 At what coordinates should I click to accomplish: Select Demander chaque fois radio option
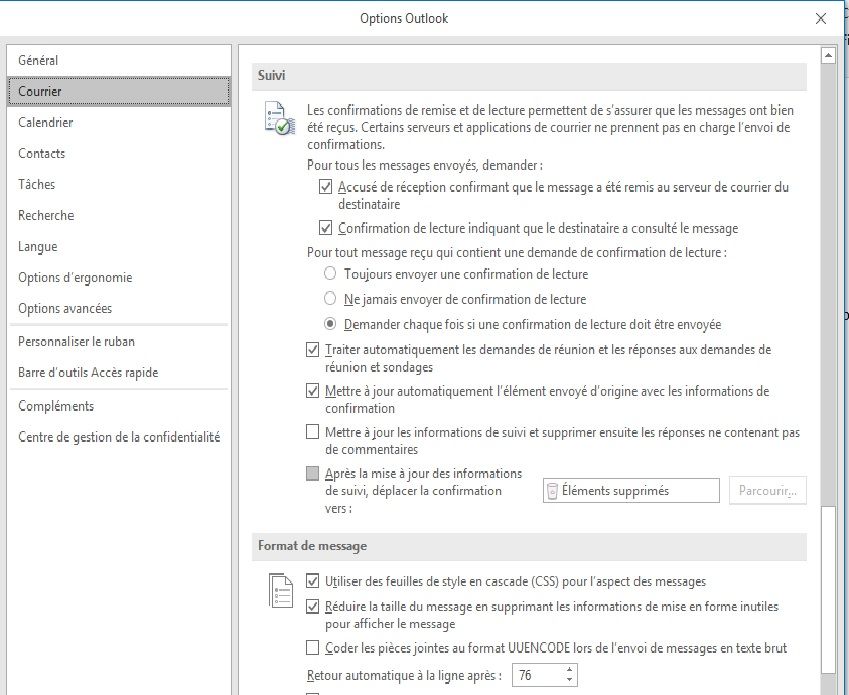[x=330, y=324]
